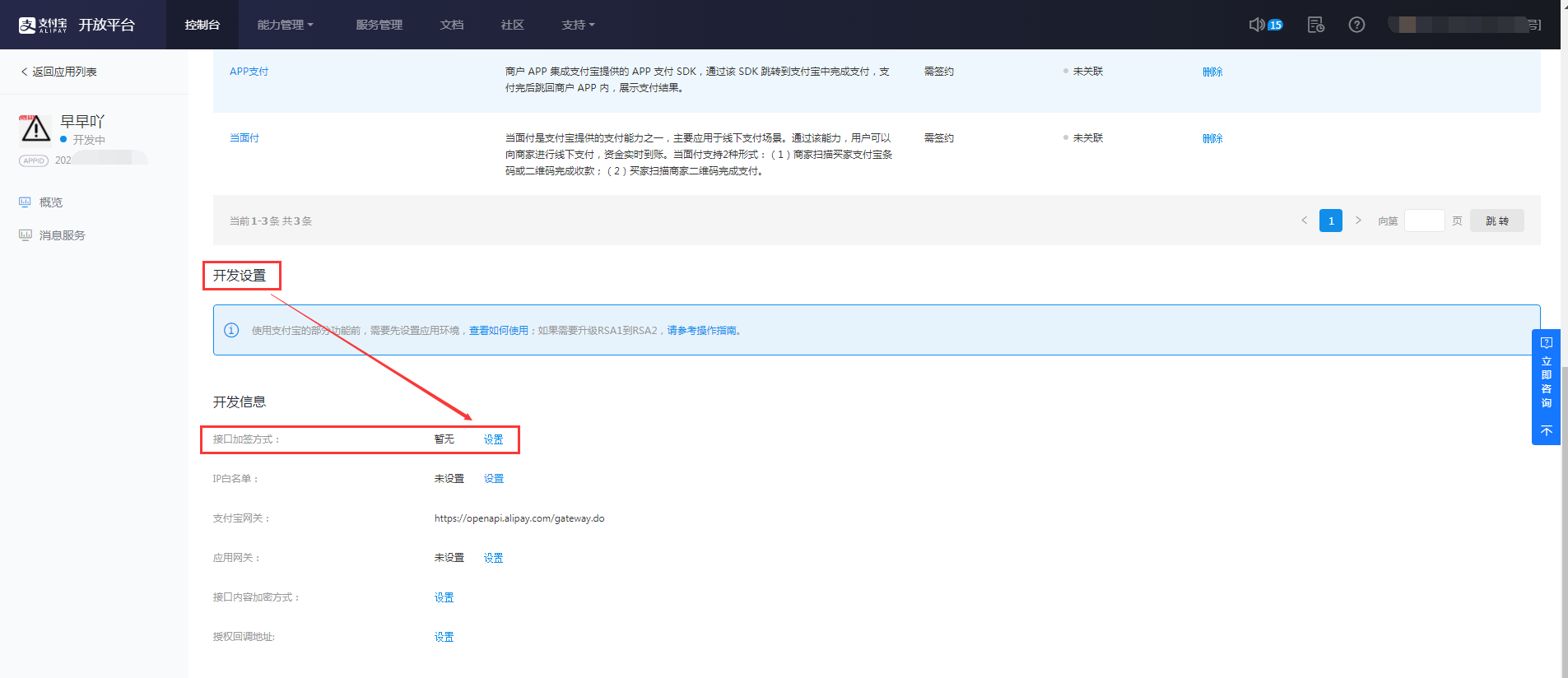Click the APPID badge label
The width and height of the screenshot is (1568, 678).
click(34, 160)
